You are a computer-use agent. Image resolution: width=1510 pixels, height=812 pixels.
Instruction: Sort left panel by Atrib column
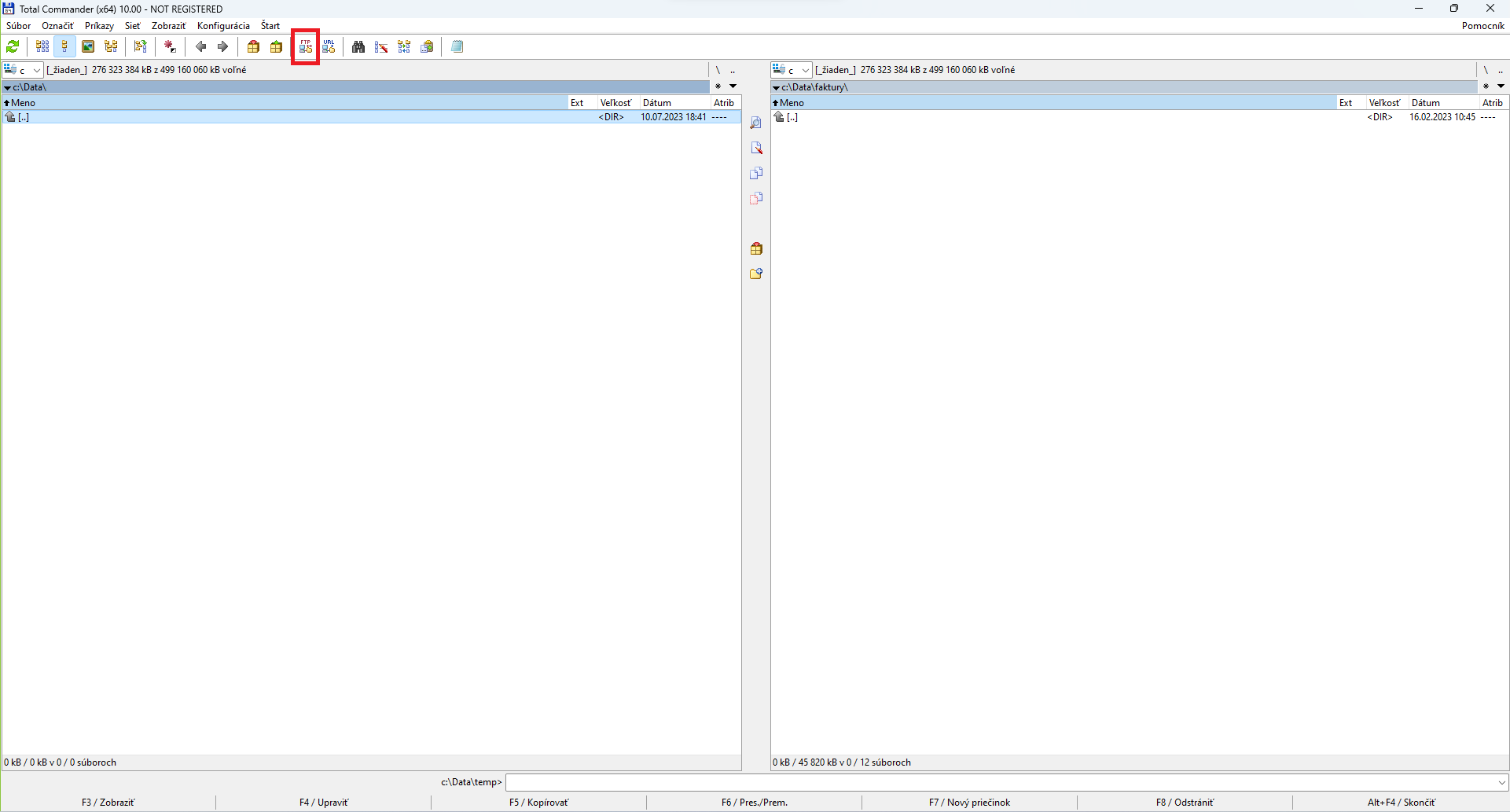[x=725, y=103]
